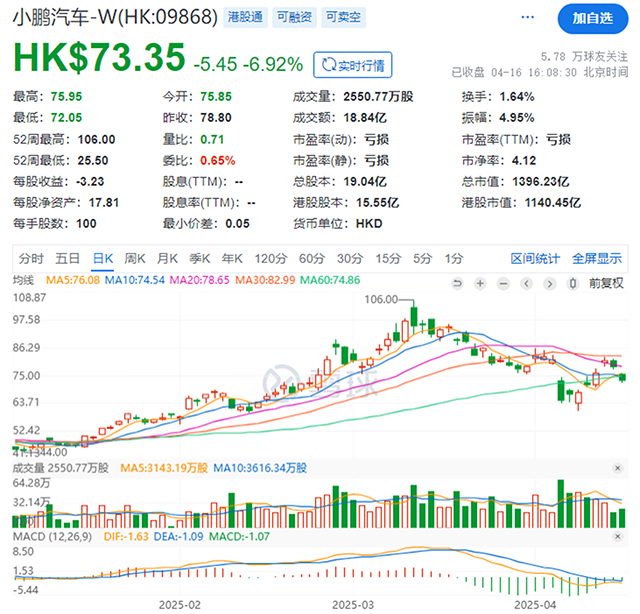Click the MA10:74.54 moving average label
This screenshot has height=614, width=640.
pyautogui.click(x=135, y=280)
